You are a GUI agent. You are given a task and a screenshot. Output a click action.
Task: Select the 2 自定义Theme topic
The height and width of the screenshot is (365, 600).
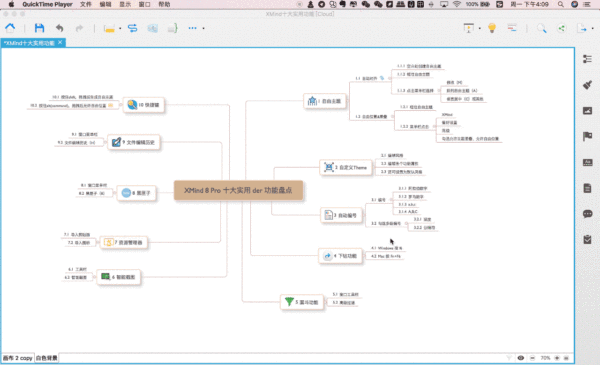click(346, 167)
